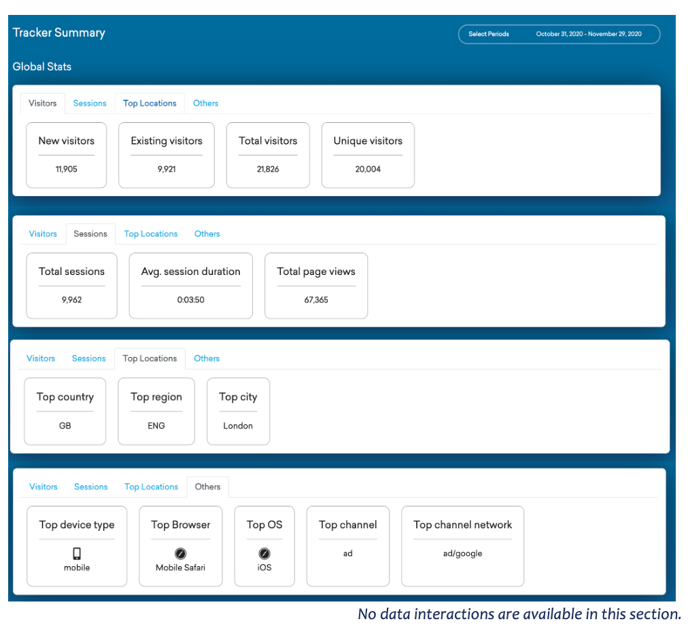Select Top Locations tab in panel showing Top channel
This screenshot has height=630, width=688.
coord(151,487)
